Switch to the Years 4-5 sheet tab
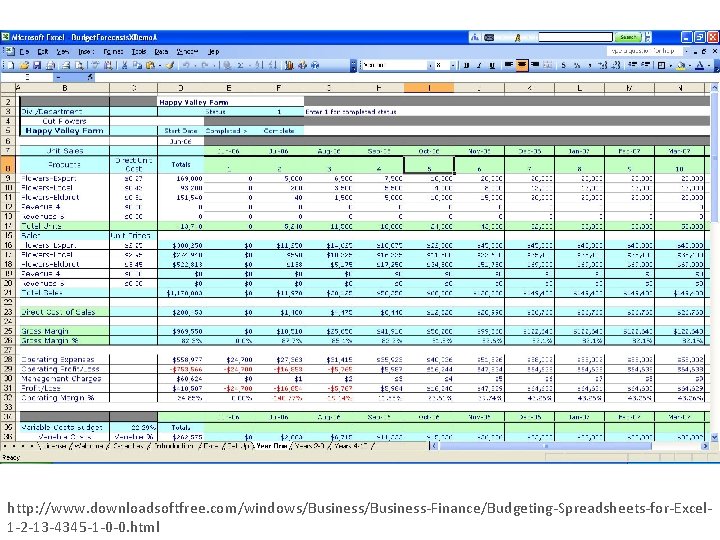Screen dimensions: 720x540 coord(350,446)
